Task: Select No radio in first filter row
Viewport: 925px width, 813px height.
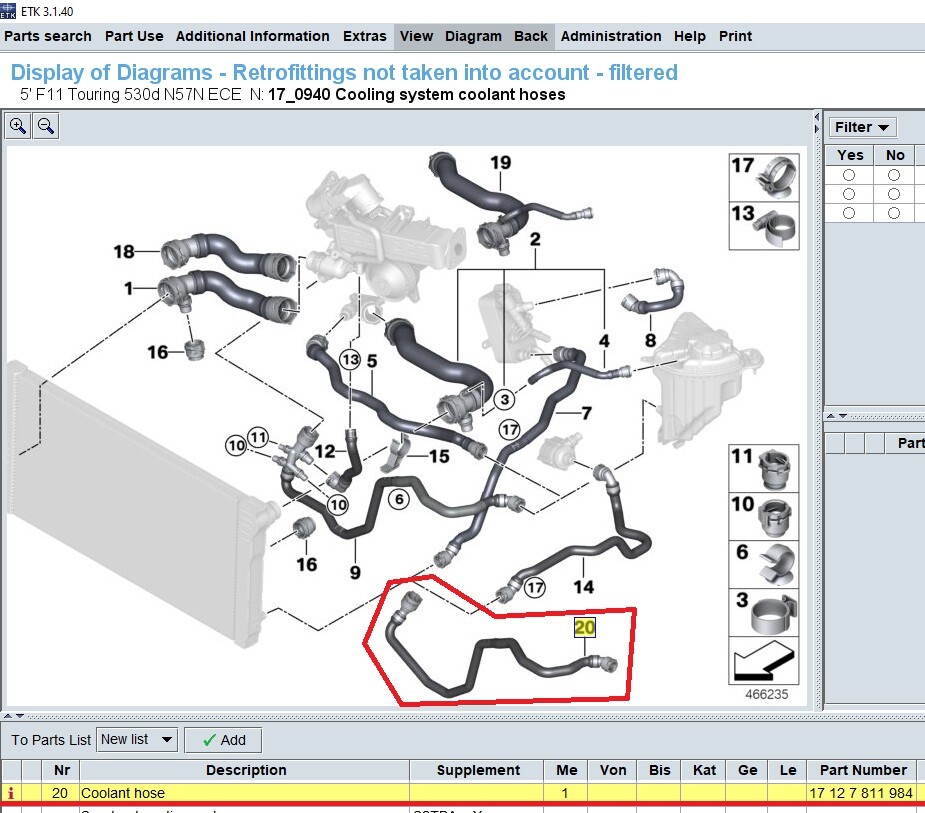Action: pos(894,175)
